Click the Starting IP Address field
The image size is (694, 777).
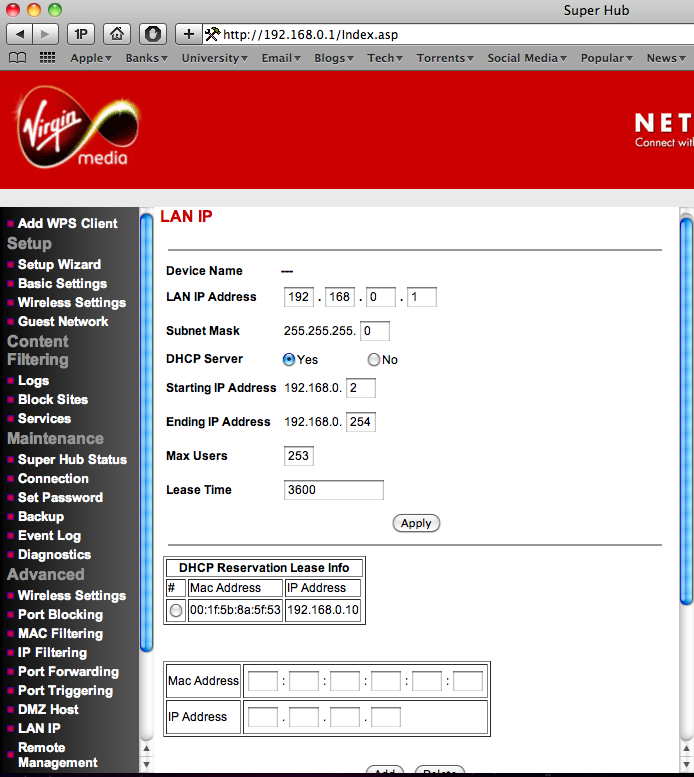point(361,388)
